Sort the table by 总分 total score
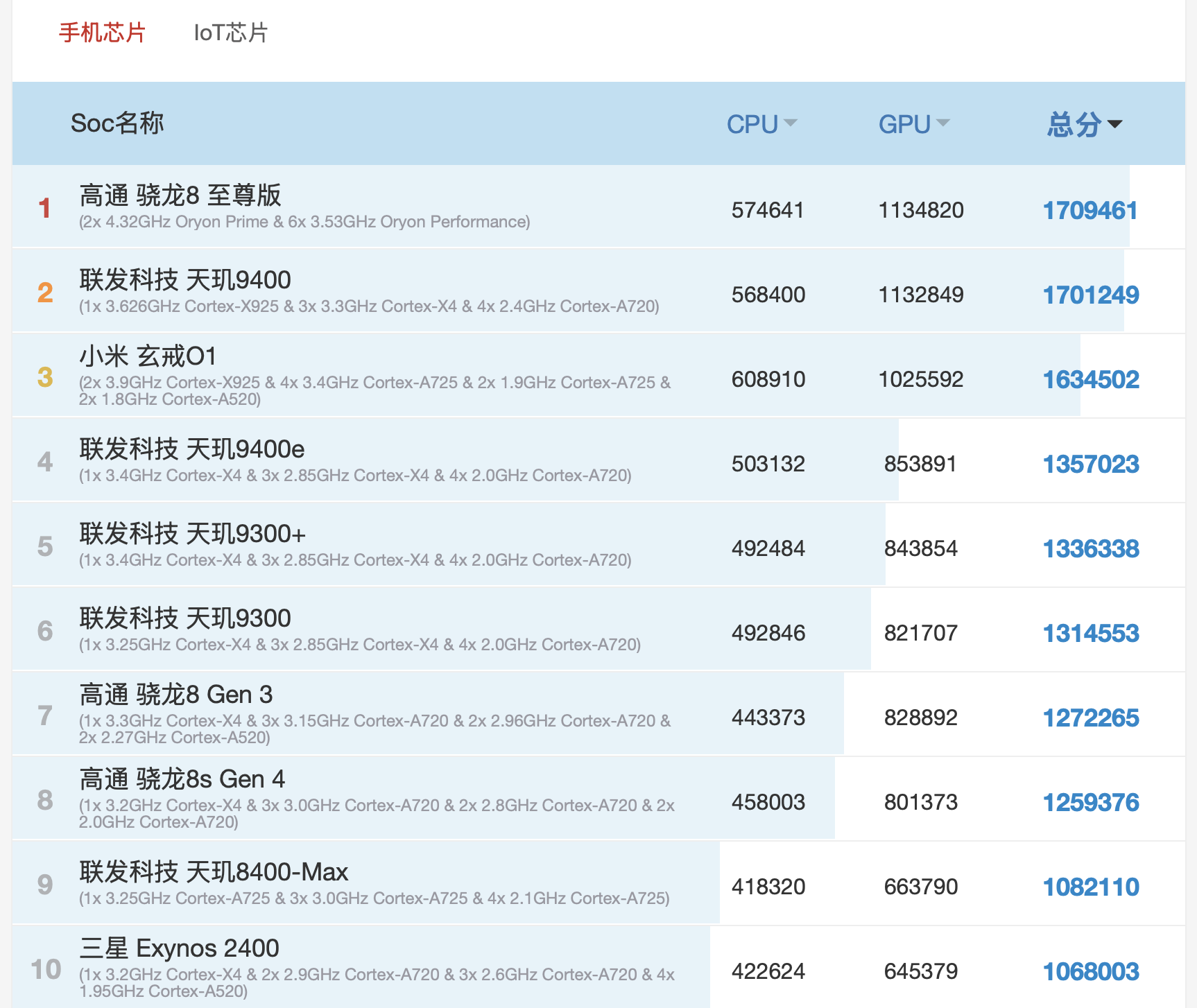 [x=1084, y=124]
